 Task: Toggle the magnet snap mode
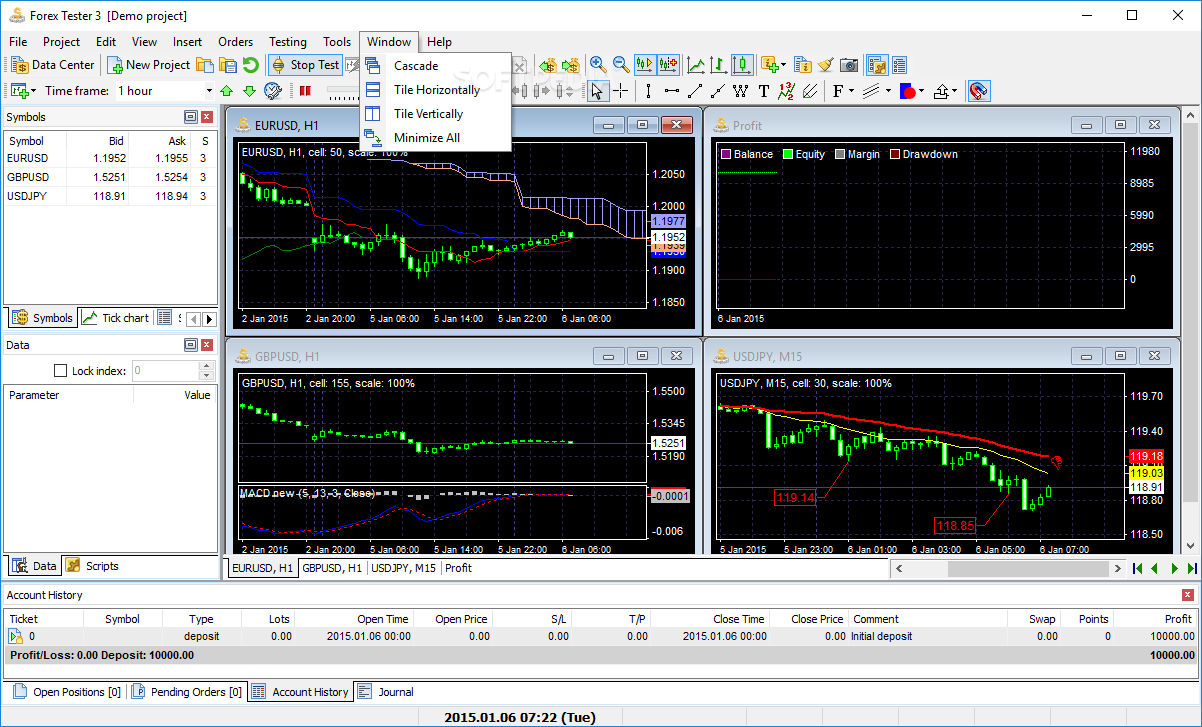[979, 91]
